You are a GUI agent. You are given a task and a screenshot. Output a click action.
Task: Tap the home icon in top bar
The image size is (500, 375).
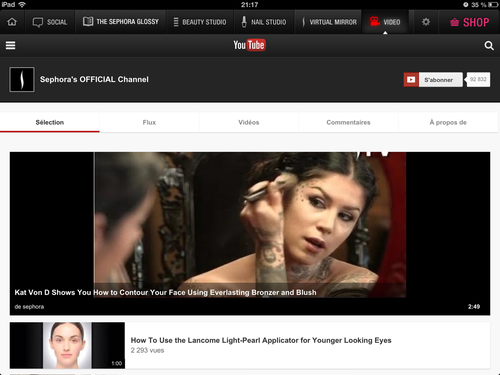point(12,22)
